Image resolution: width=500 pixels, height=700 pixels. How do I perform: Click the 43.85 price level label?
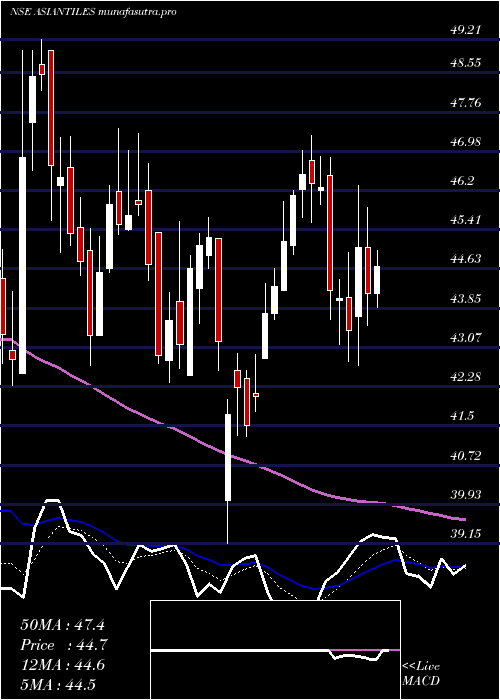(465, 299)
